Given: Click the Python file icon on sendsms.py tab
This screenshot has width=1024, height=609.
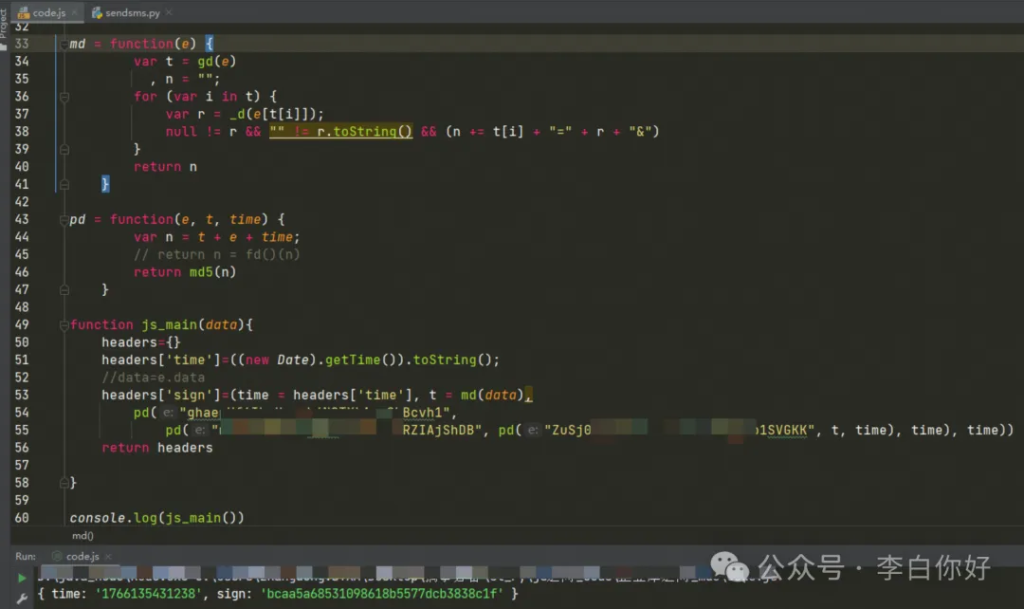Looking at the screenshot, I should click(97, 13).
